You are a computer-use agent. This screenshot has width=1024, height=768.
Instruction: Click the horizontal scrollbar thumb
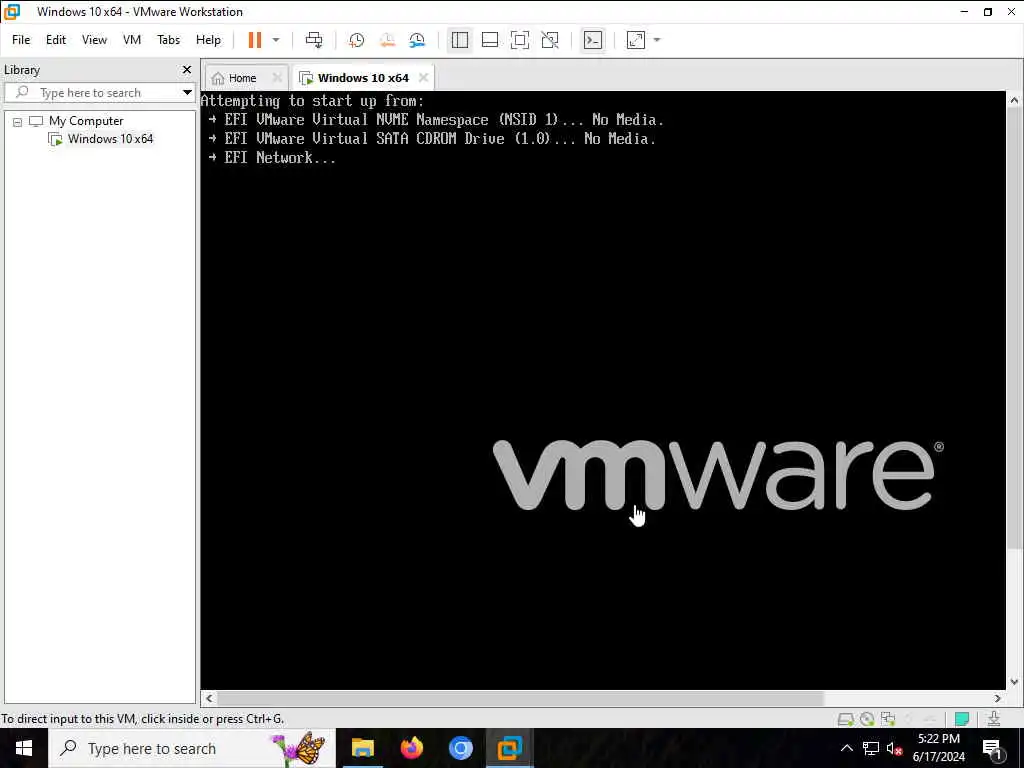tap(520, 698)
